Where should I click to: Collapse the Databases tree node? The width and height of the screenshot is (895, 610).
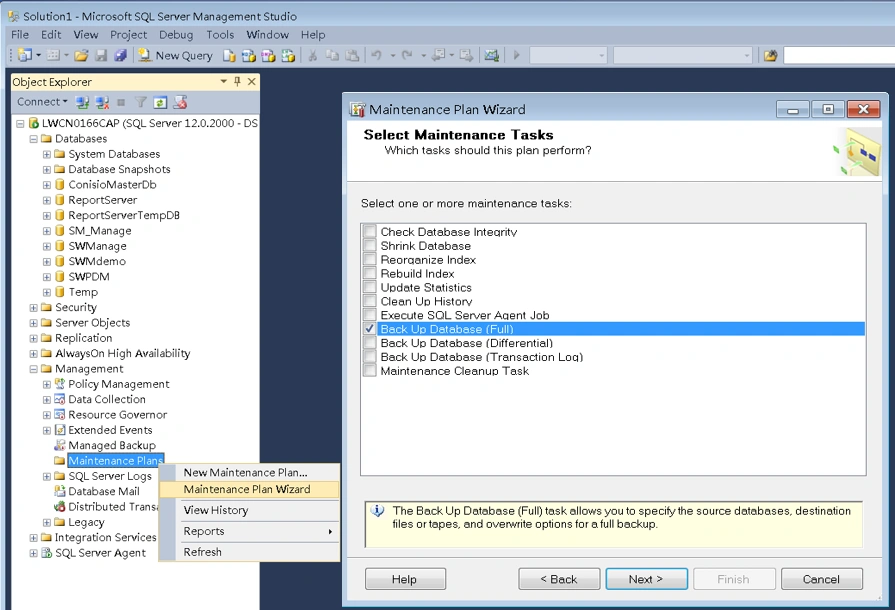34,139
